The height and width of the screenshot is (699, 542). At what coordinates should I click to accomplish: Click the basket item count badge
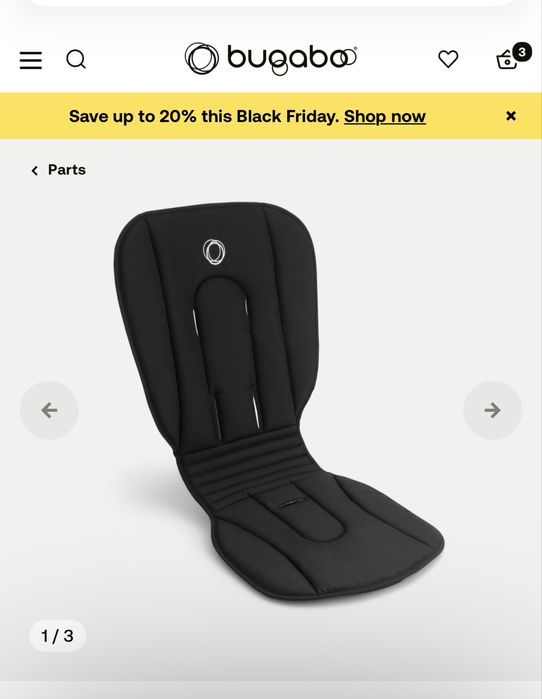click(x=522, y=52)
